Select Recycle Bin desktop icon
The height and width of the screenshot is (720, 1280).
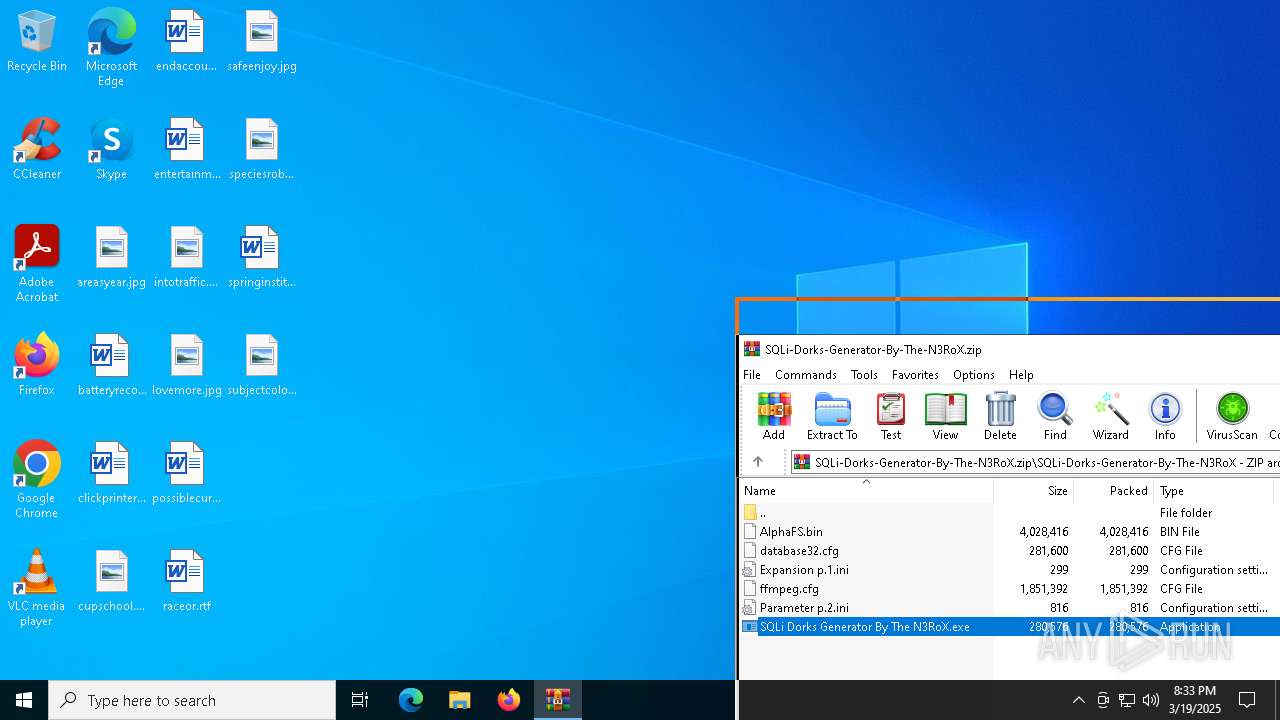[37, 42]
